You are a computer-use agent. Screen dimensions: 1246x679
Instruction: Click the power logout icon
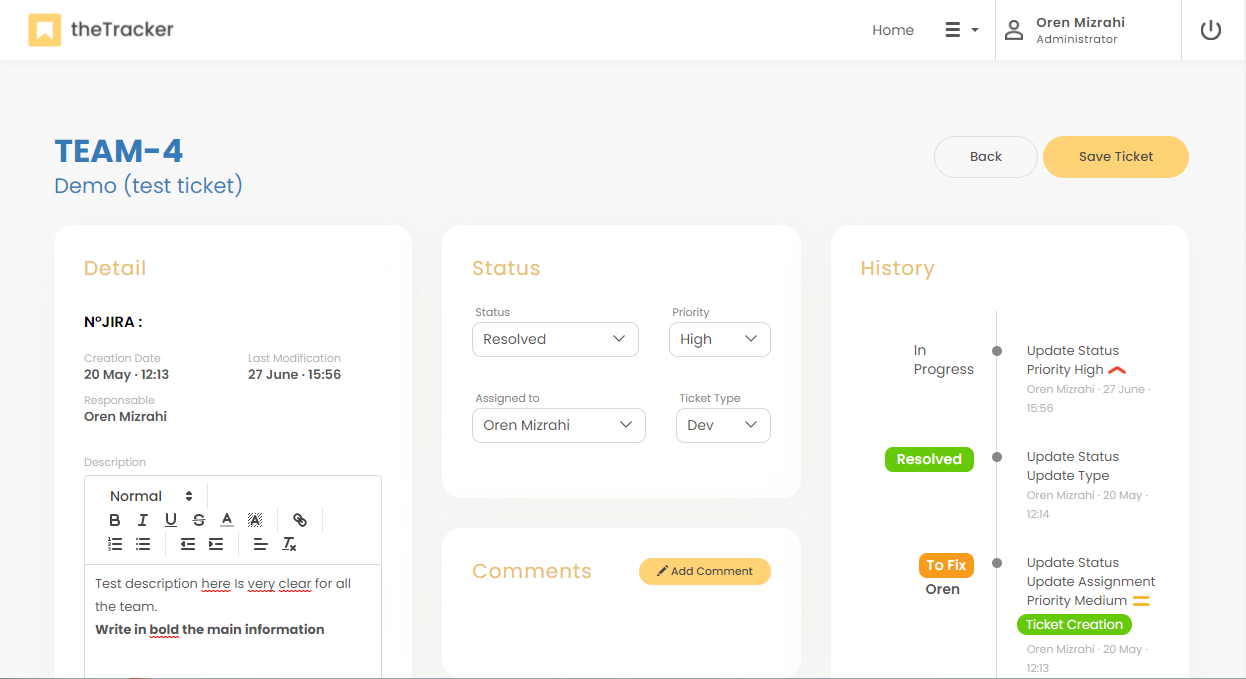click(1211, 30)
